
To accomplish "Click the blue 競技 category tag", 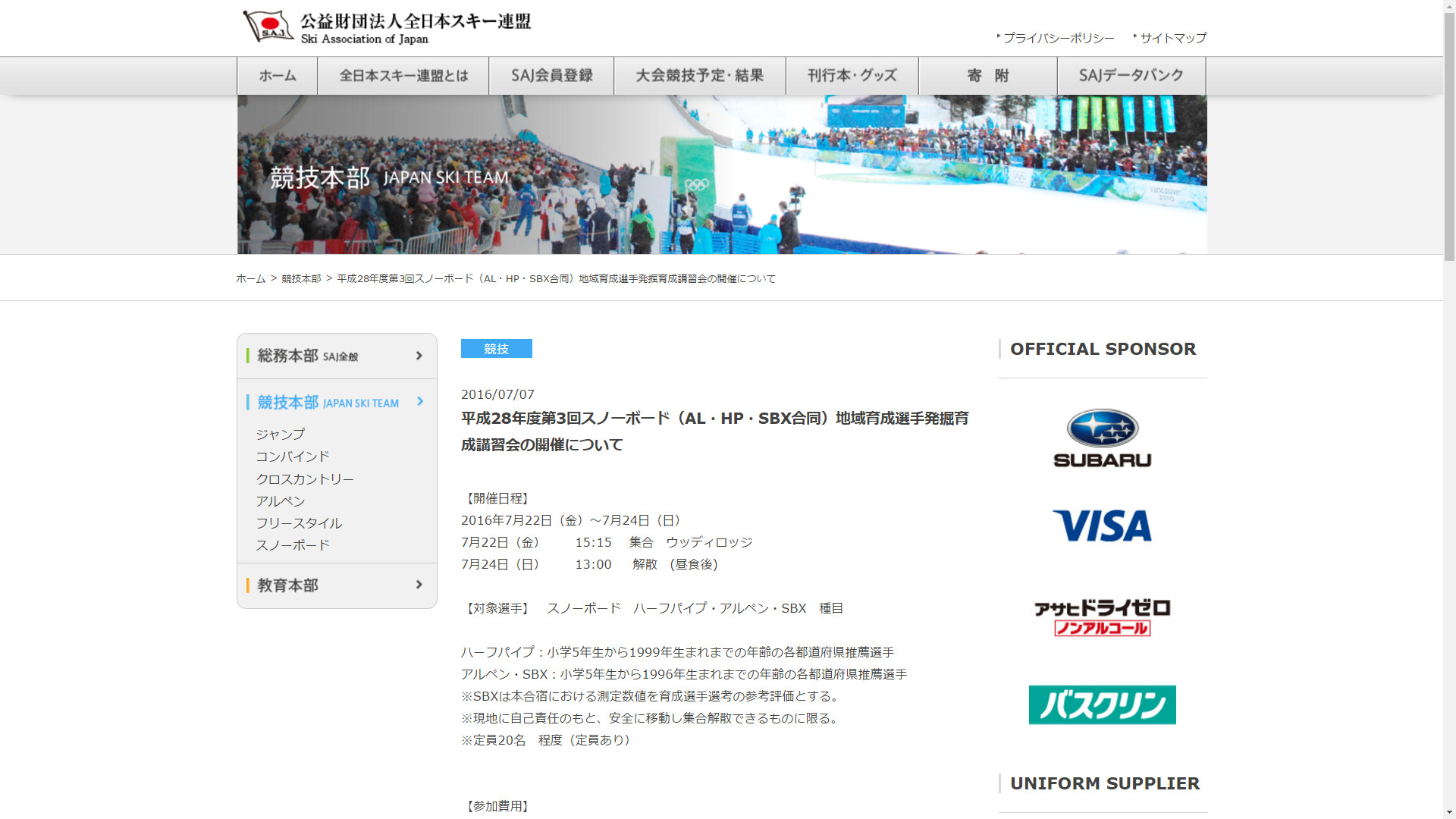I will 496,349.
